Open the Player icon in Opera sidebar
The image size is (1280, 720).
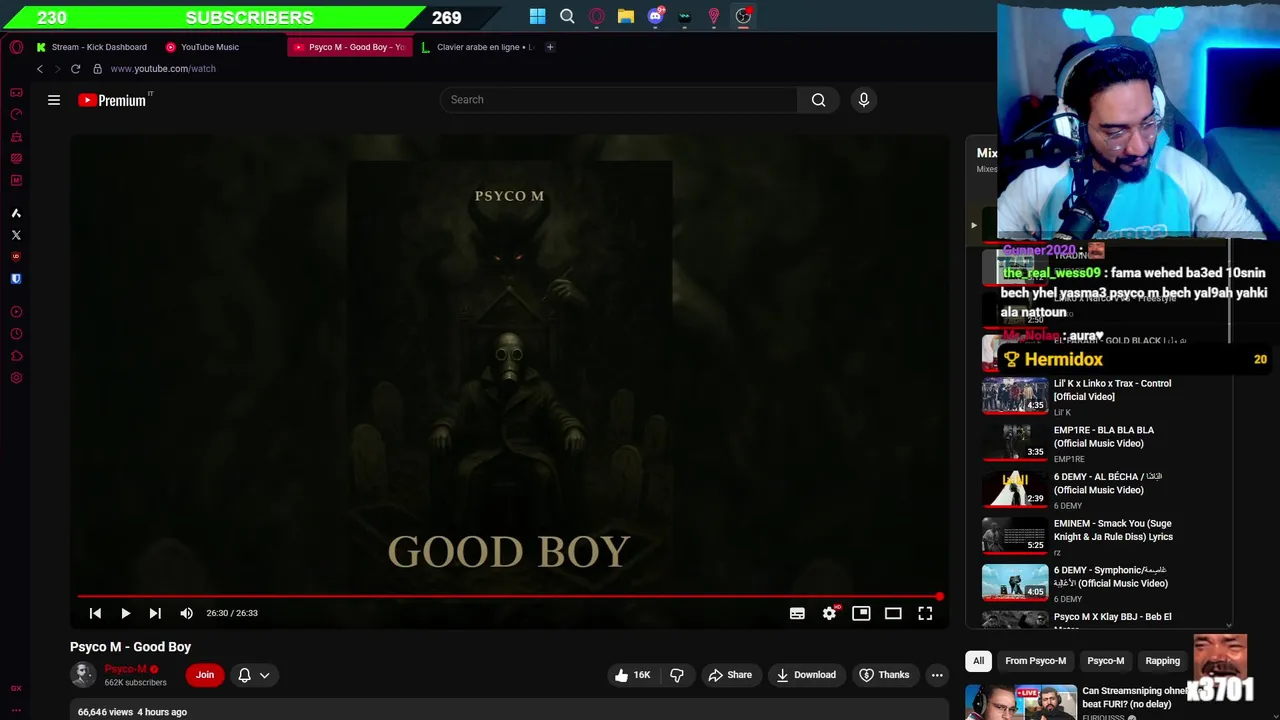coord(16,312)
